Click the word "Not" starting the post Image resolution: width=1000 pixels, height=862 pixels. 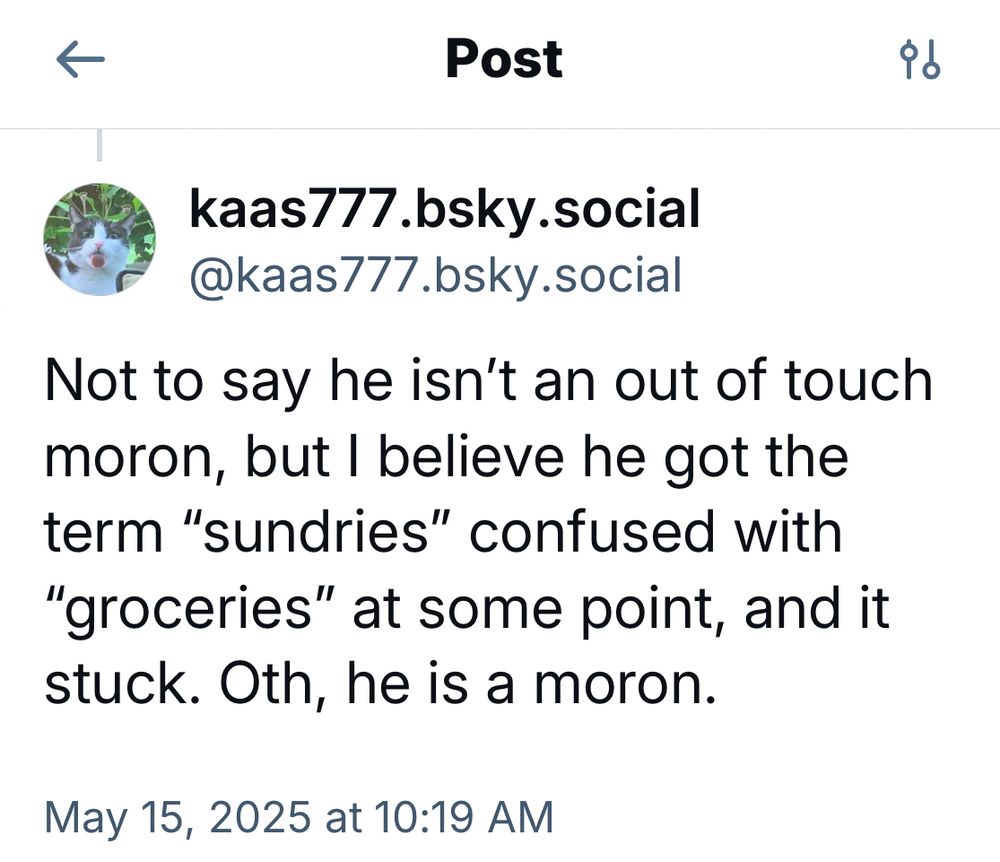click(91, 381)
